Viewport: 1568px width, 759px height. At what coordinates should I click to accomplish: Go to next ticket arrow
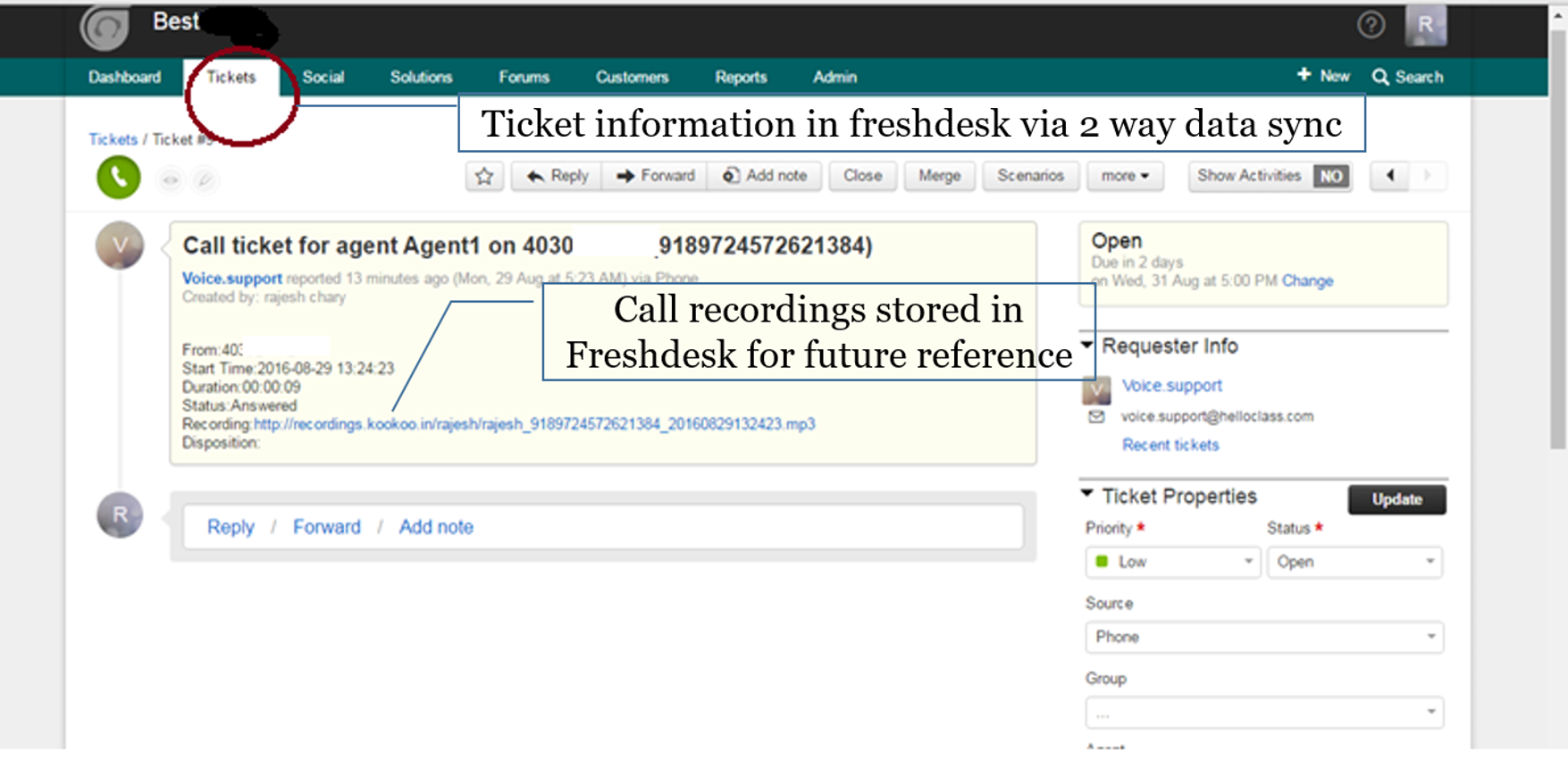1427,176
